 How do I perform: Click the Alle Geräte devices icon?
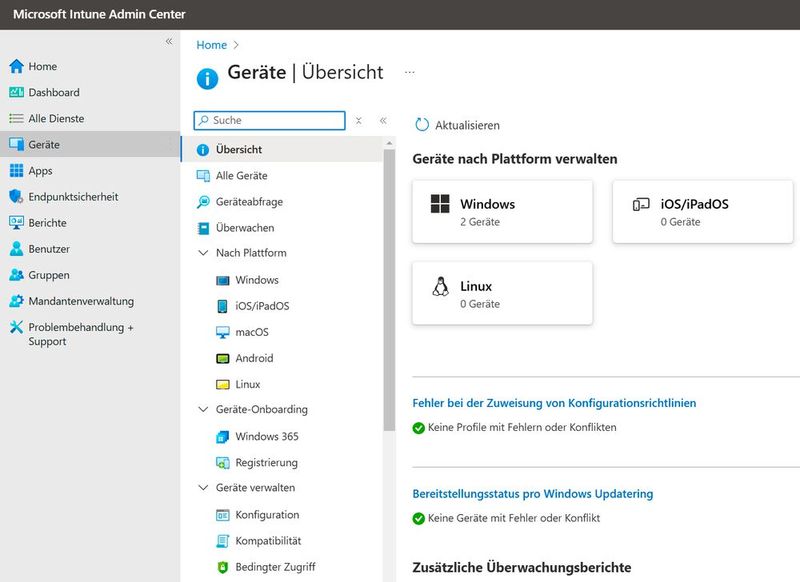[203, 175]
